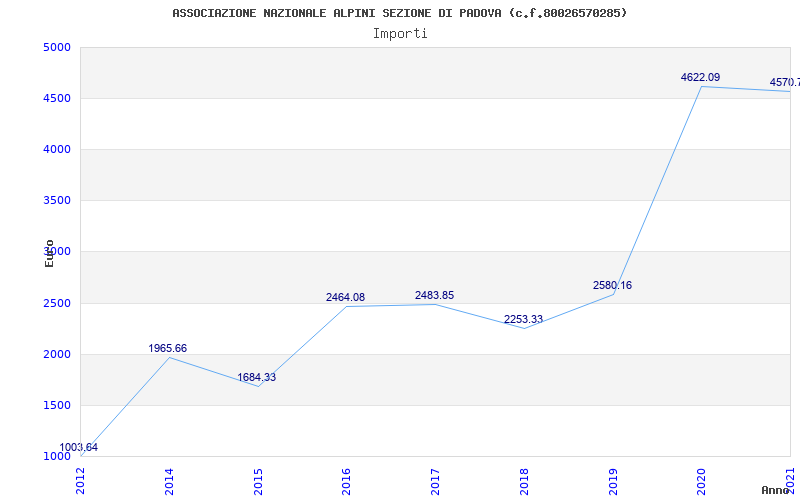Select the 2253.33 data label
This screenshot has width=800, height=500.
point(523,319)
